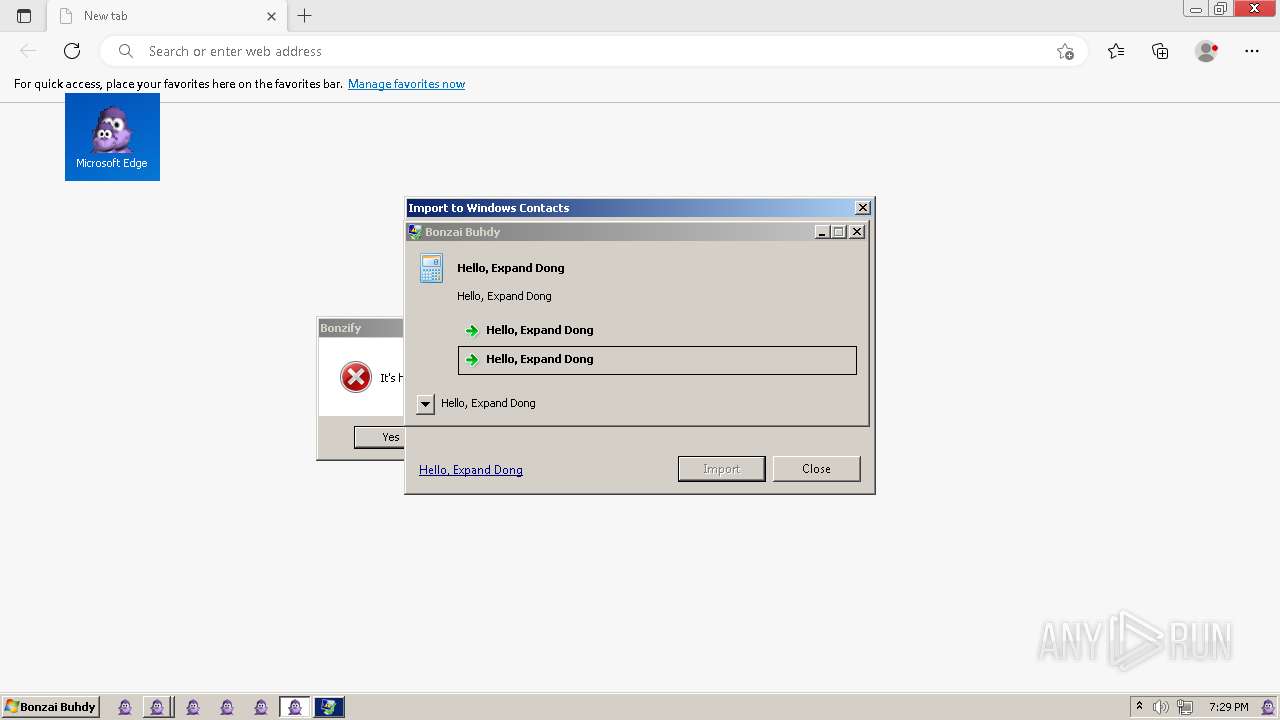Image resolution: width=1280 pixels, height=720 pixels.
Task: Follow the Manage favorites now link
Action: tap(406, 84)
